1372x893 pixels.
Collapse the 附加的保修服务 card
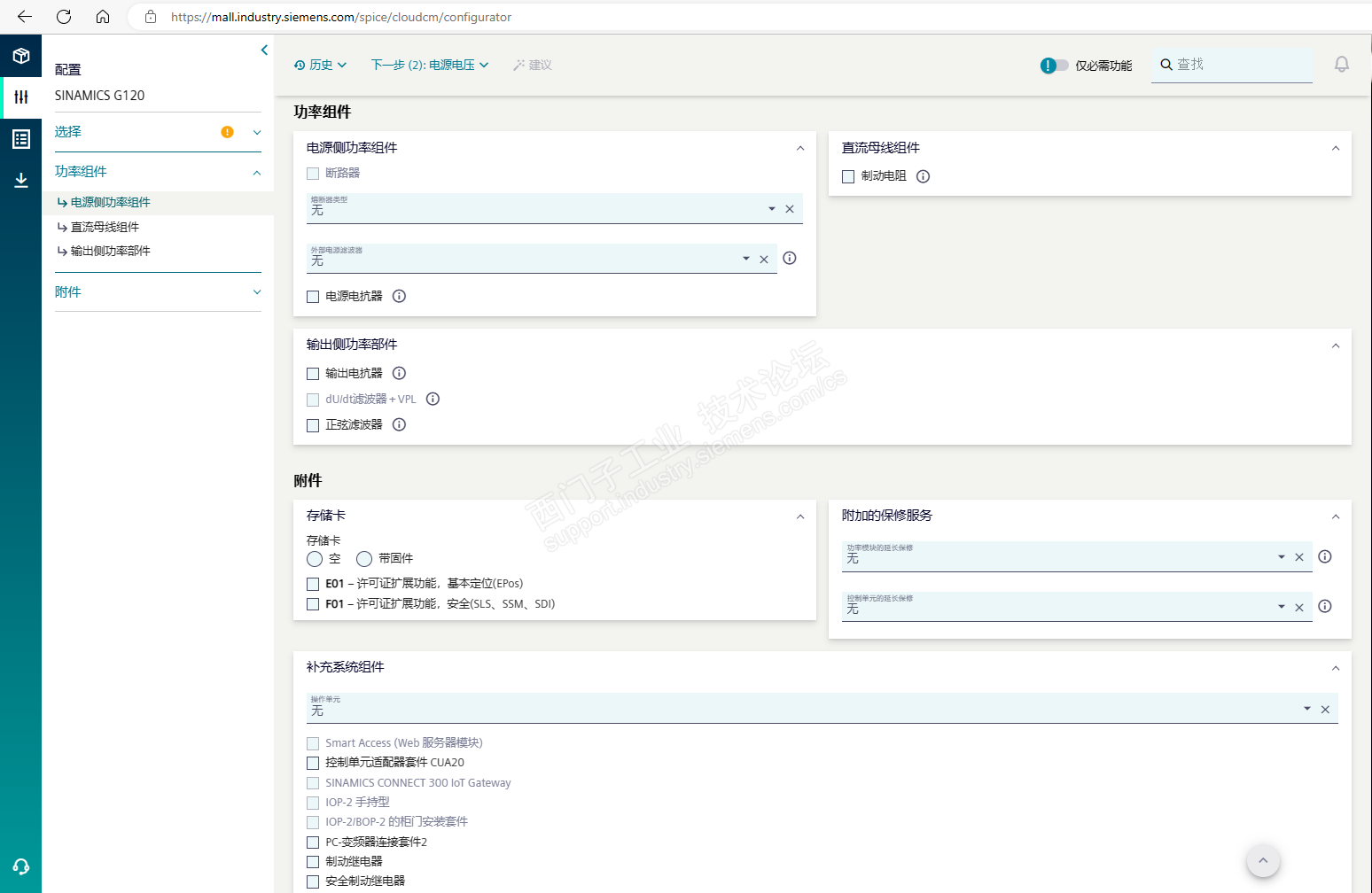1336,516
